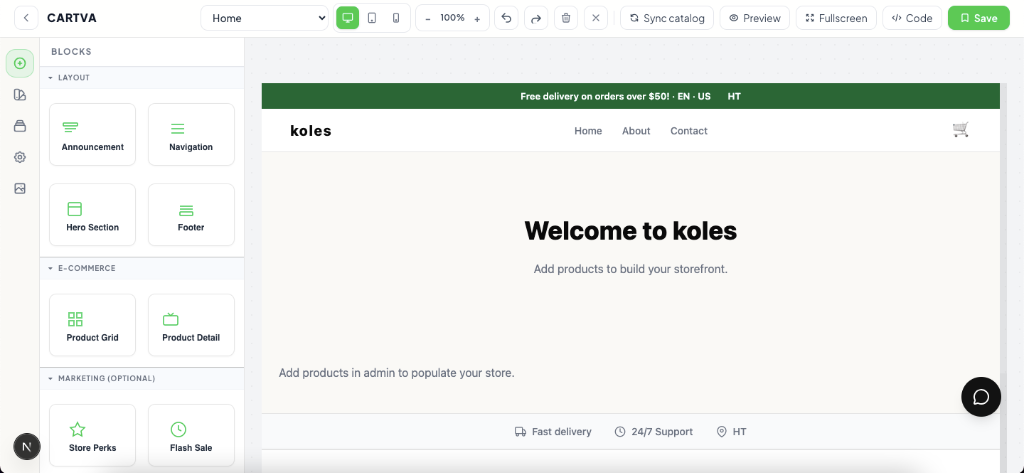This screenshot has height=473, width=1024.
Task: Collapse the LAYOUT blocks section
Action: tap(142, 78)
